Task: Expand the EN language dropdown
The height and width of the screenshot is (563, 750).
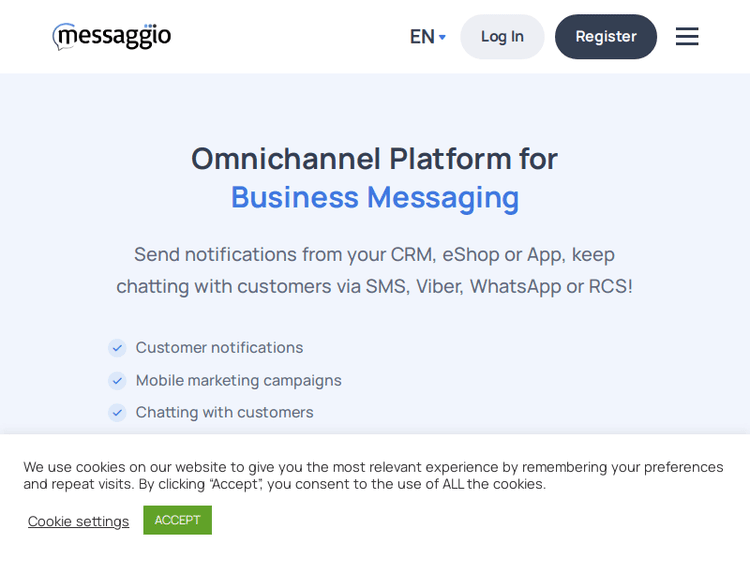Action: pyautogui.click(x=423, y=37)
